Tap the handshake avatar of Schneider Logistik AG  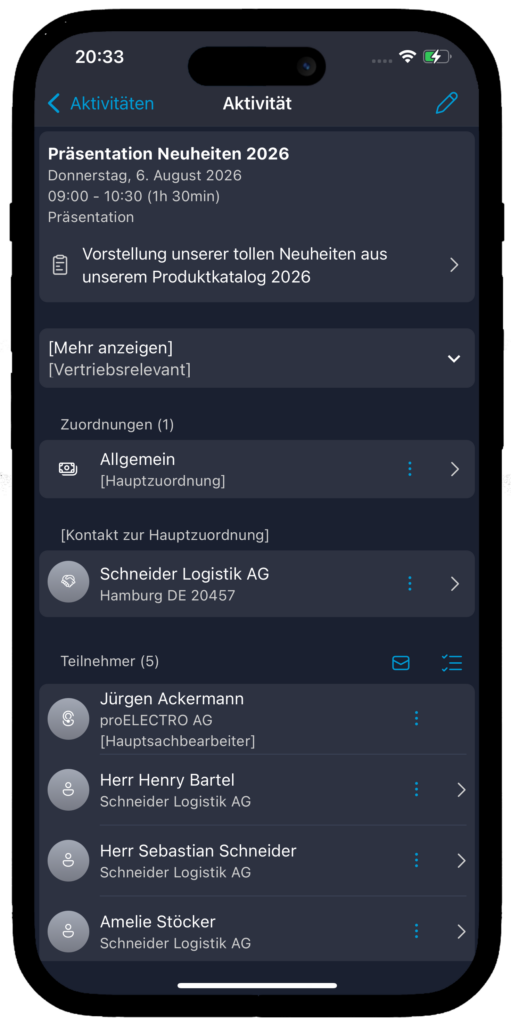(69, 582)
